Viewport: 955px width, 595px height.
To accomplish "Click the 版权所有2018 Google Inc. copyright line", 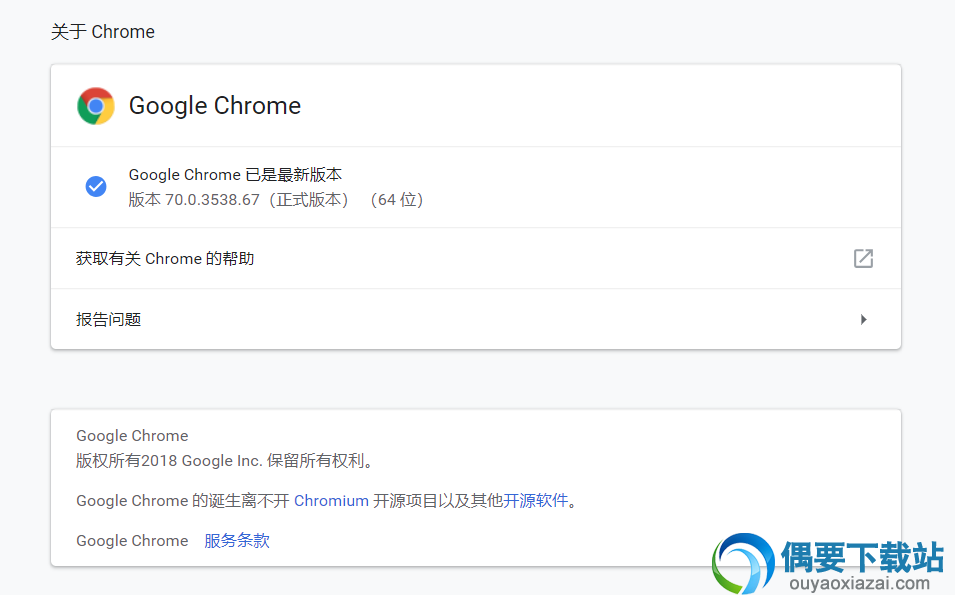I will (224, 460).
